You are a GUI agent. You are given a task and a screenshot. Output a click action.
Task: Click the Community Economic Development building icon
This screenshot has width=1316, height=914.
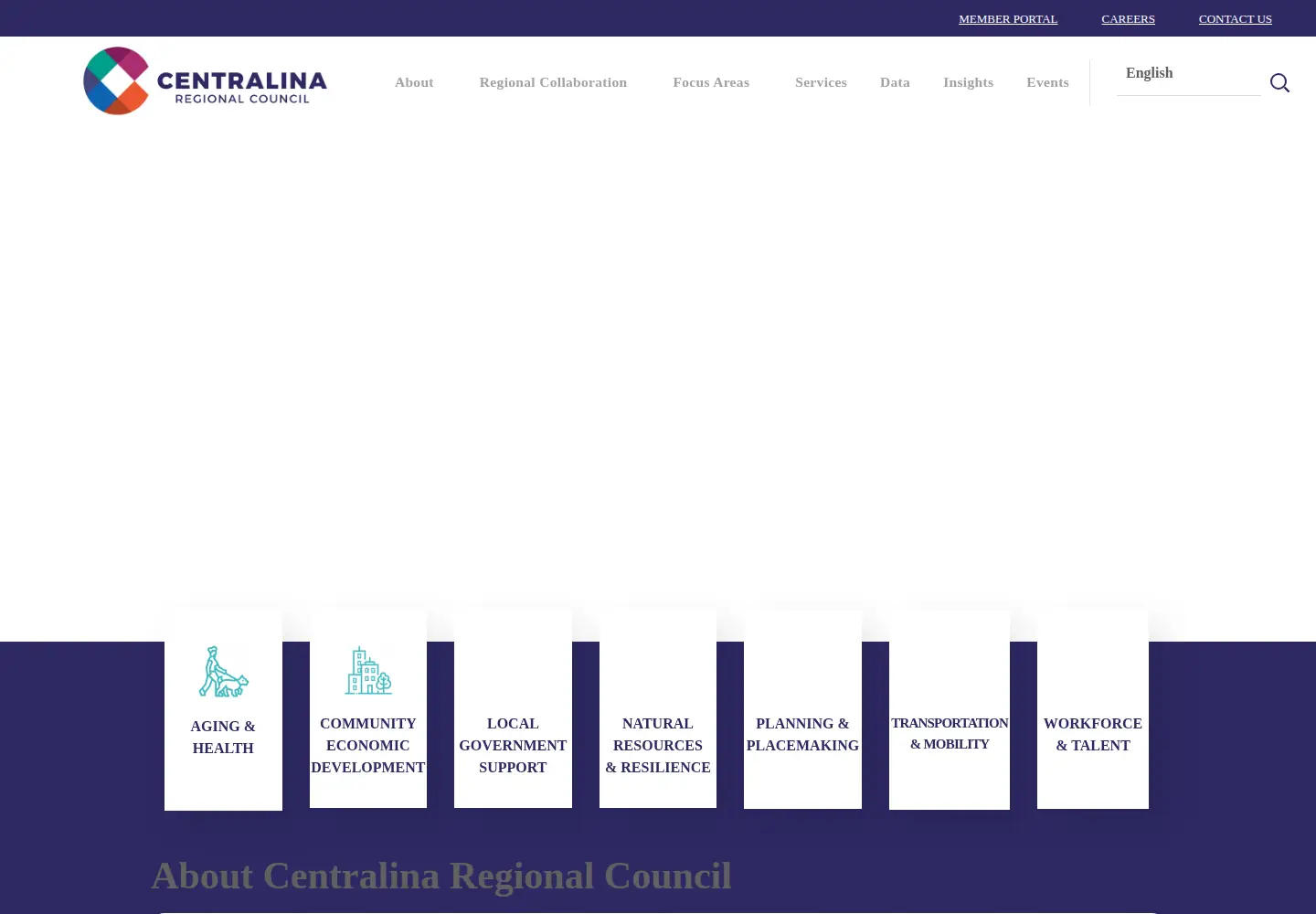tap(368, 670)
